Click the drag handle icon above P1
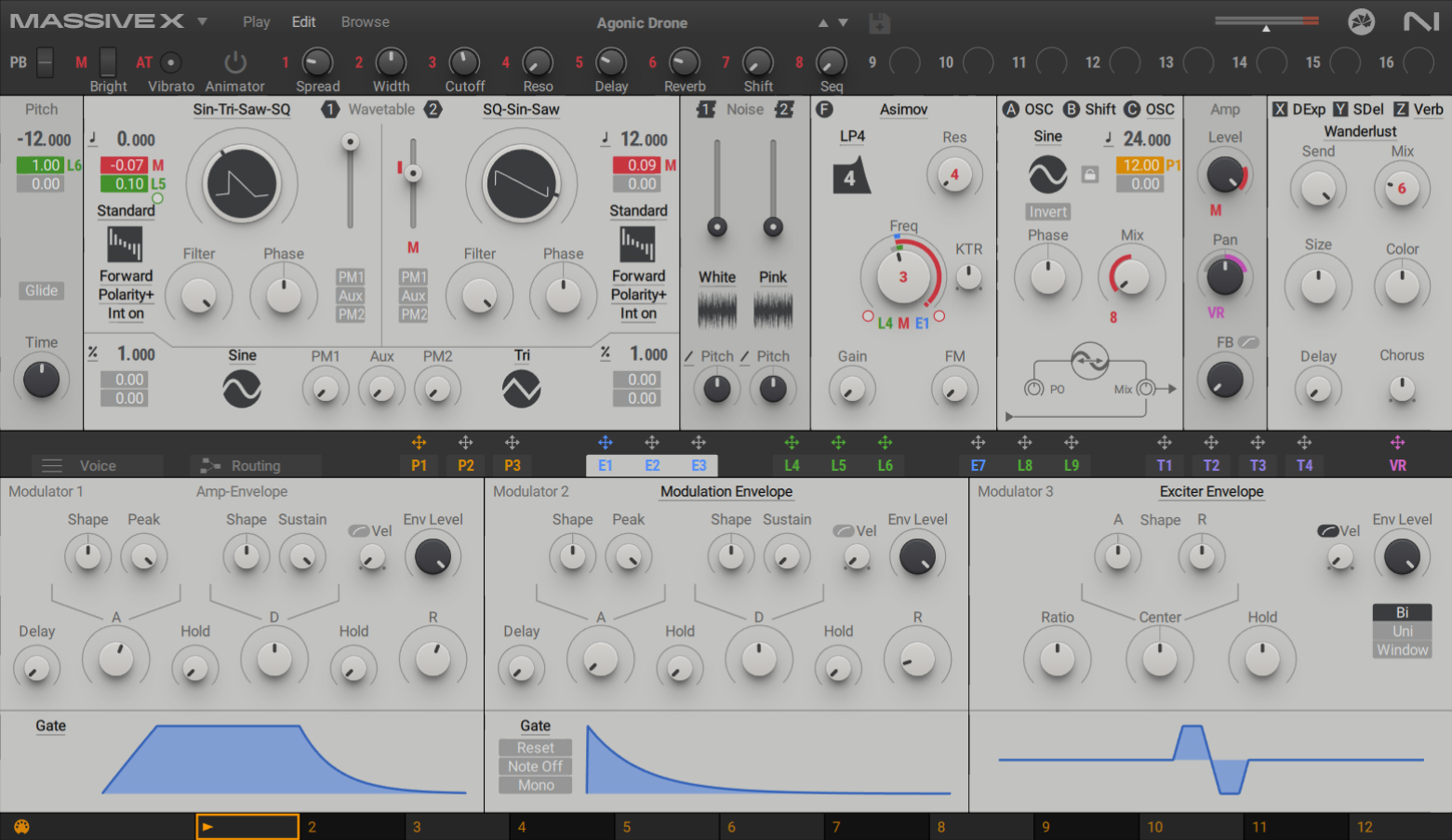 tap(419, 443)
